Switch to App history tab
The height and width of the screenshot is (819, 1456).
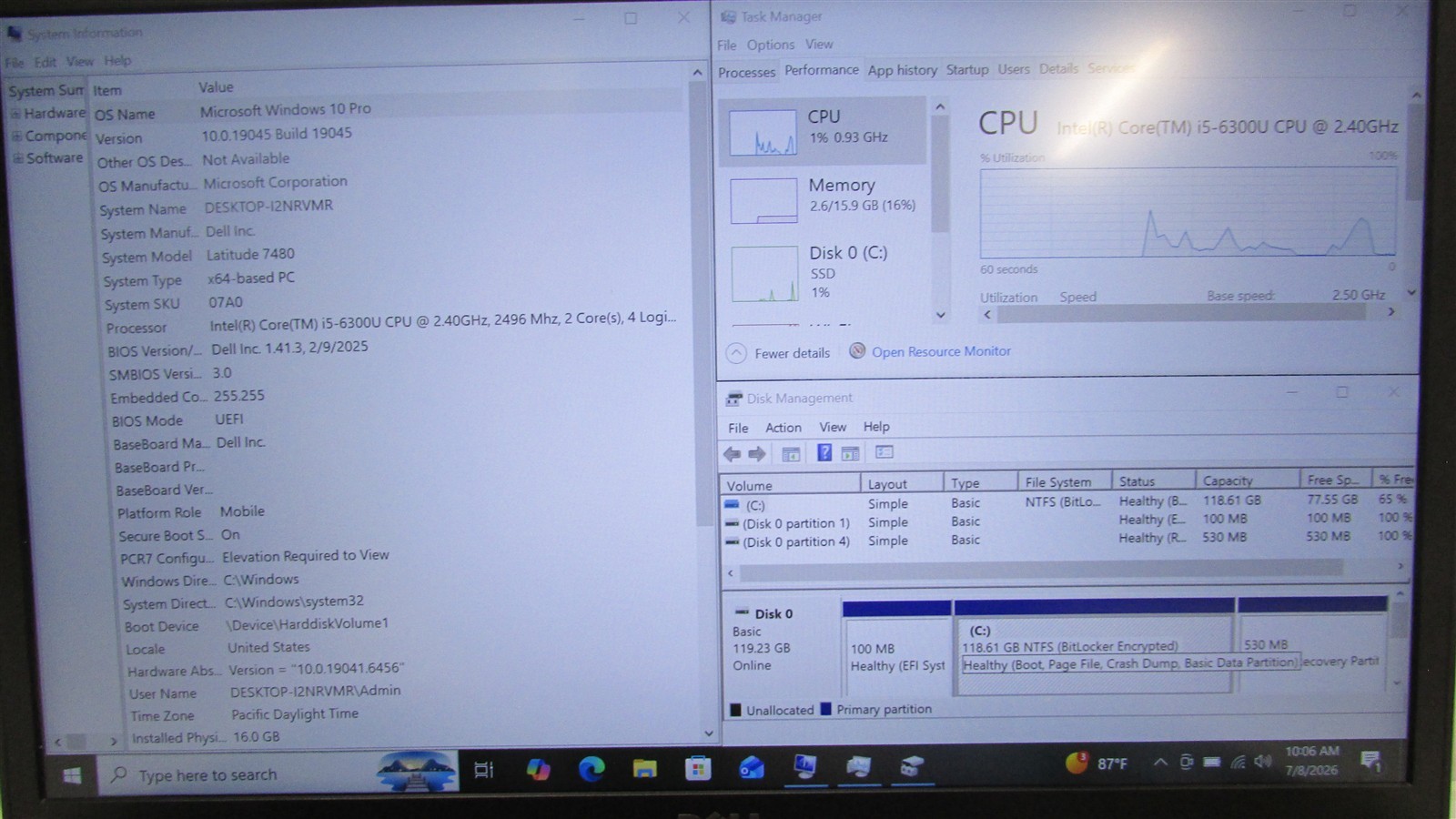click(x=902, y=70)
